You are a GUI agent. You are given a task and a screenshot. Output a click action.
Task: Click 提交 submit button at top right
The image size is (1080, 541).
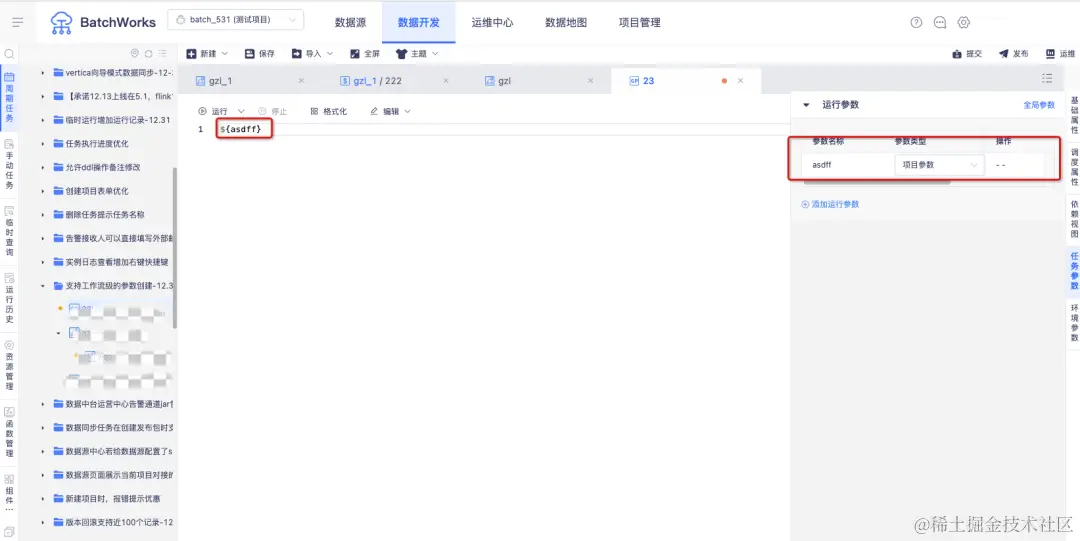coord(967,53)
